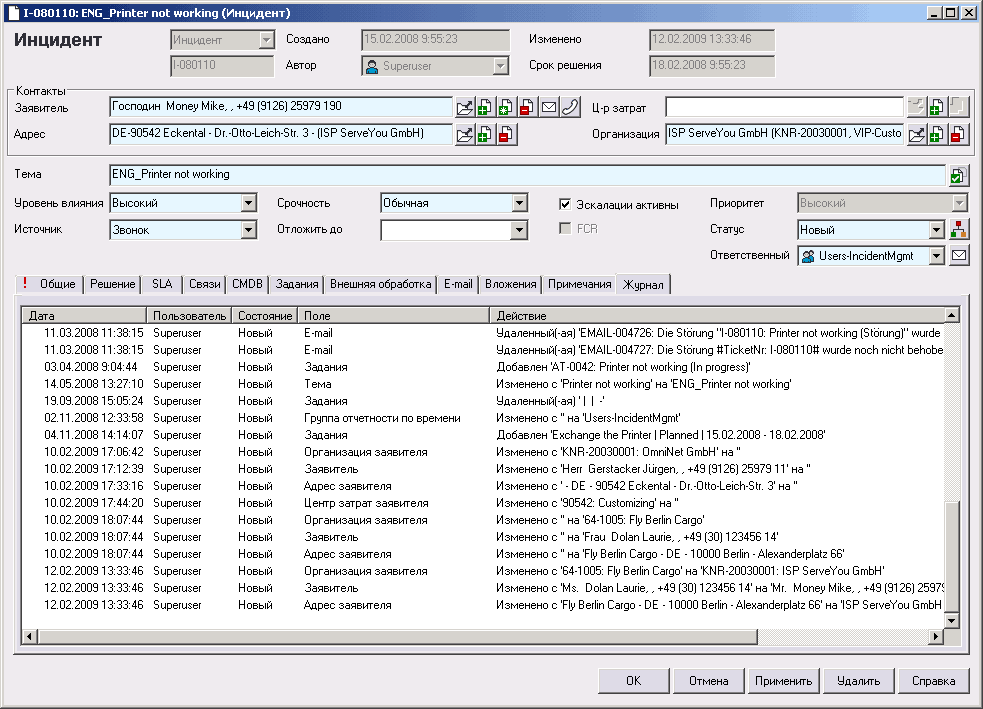
Task: Go to the CMDB tab
Action: point(248,284)
